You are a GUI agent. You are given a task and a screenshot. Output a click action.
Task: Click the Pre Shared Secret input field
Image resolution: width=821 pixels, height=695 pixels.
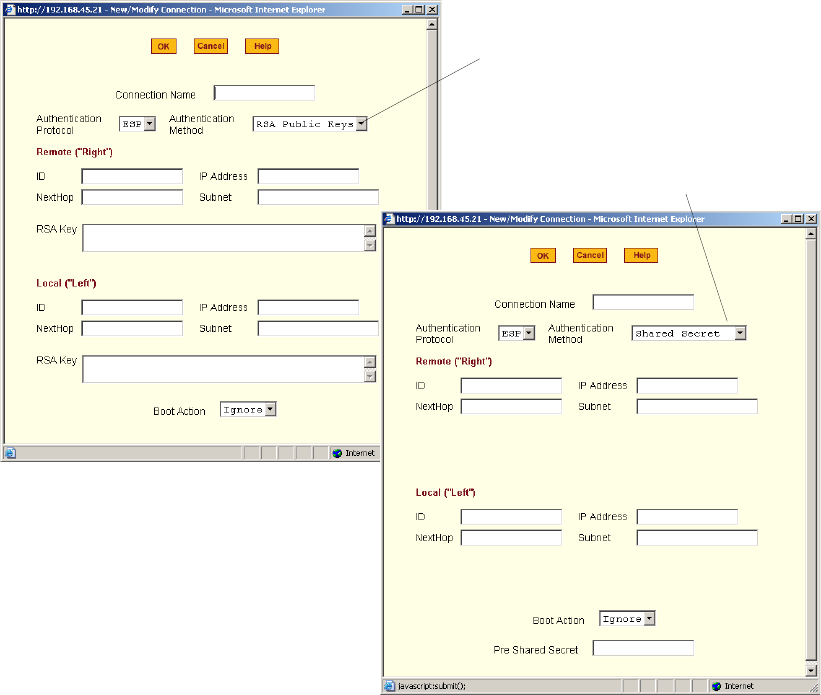pyautogui.click(x=643, y=648)
